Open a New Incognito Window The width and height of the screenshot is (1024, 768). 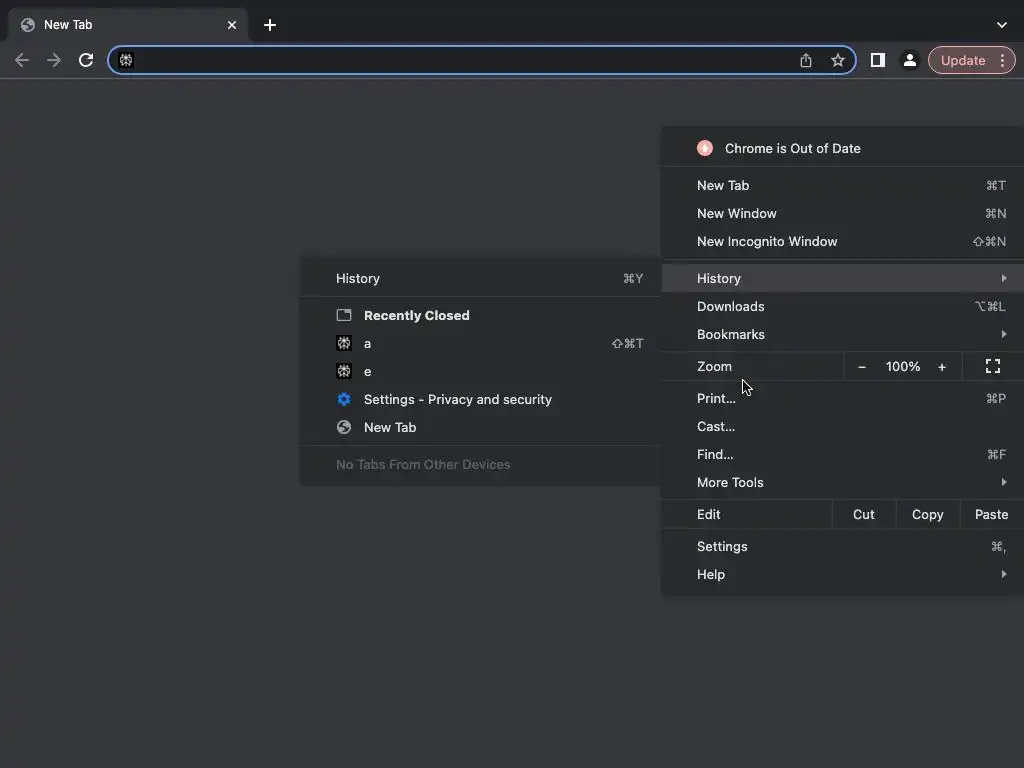pos(842,242)
